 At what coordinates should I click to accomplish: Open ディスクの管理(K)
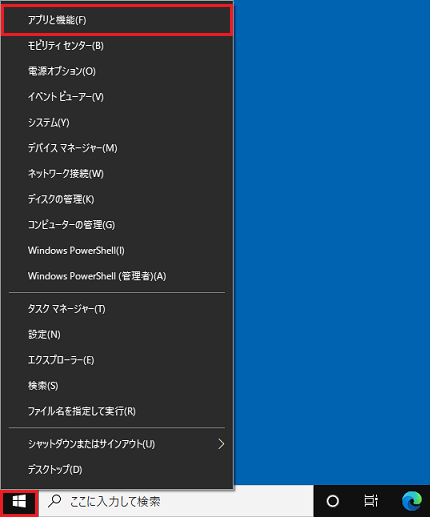tap(117, 199)
